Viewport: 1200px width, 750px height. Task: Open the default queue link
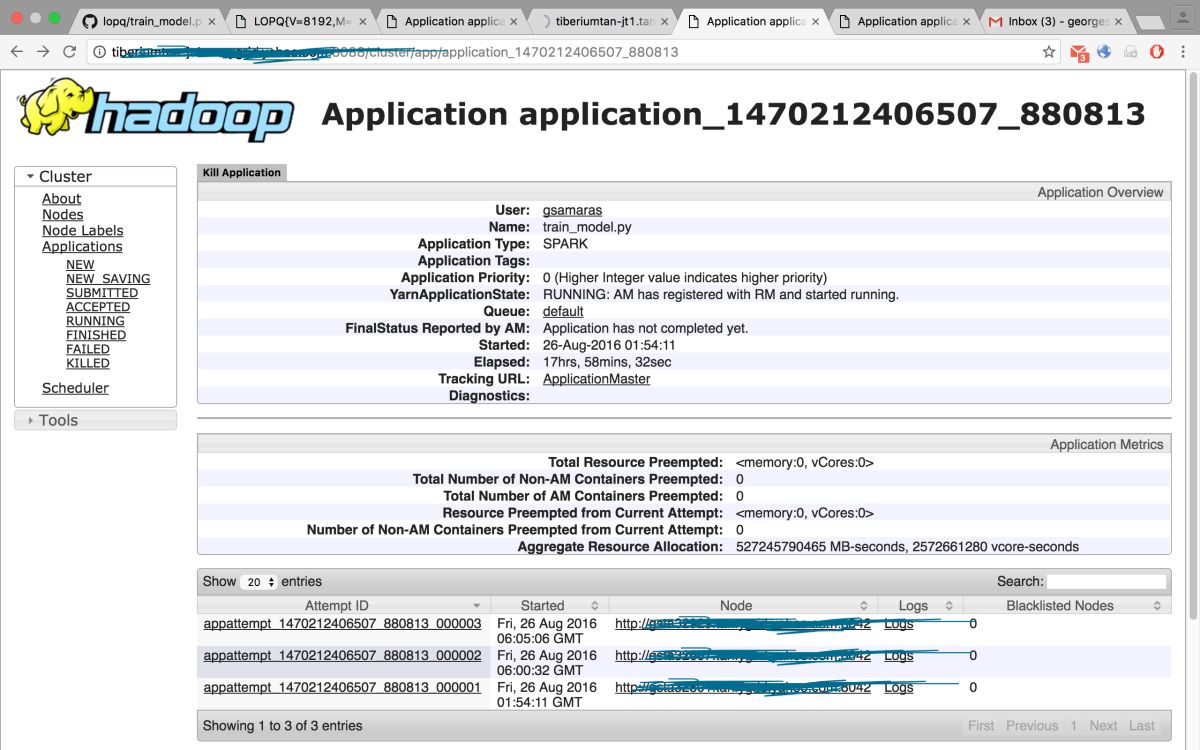(563, 311)
